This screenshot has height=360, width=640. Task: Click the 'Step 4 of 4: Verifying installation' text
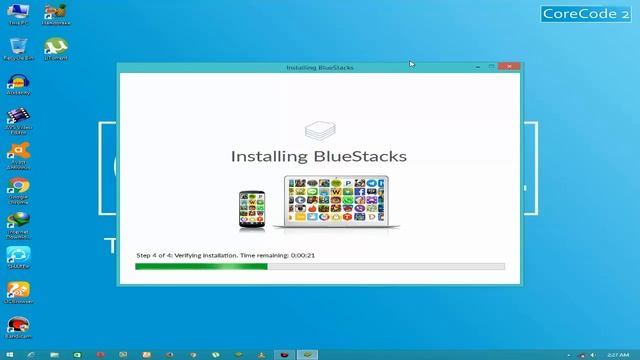click(187, 256)
